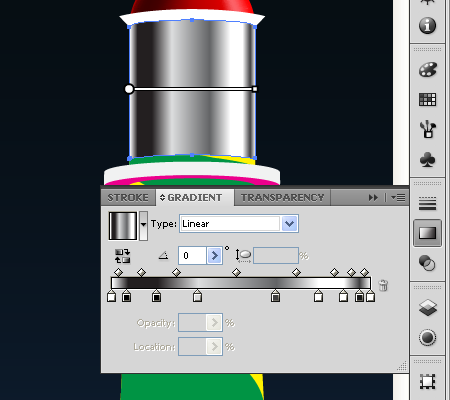Image resolution: width=450 pixels, height=400 pixels.
Task: Switch to the Transparency tab
Action: click(282, 198)
